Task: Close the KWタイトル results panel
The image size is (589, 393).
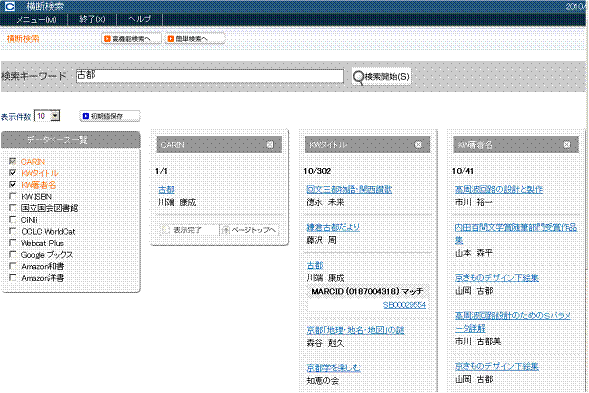Action: point(418,145)
